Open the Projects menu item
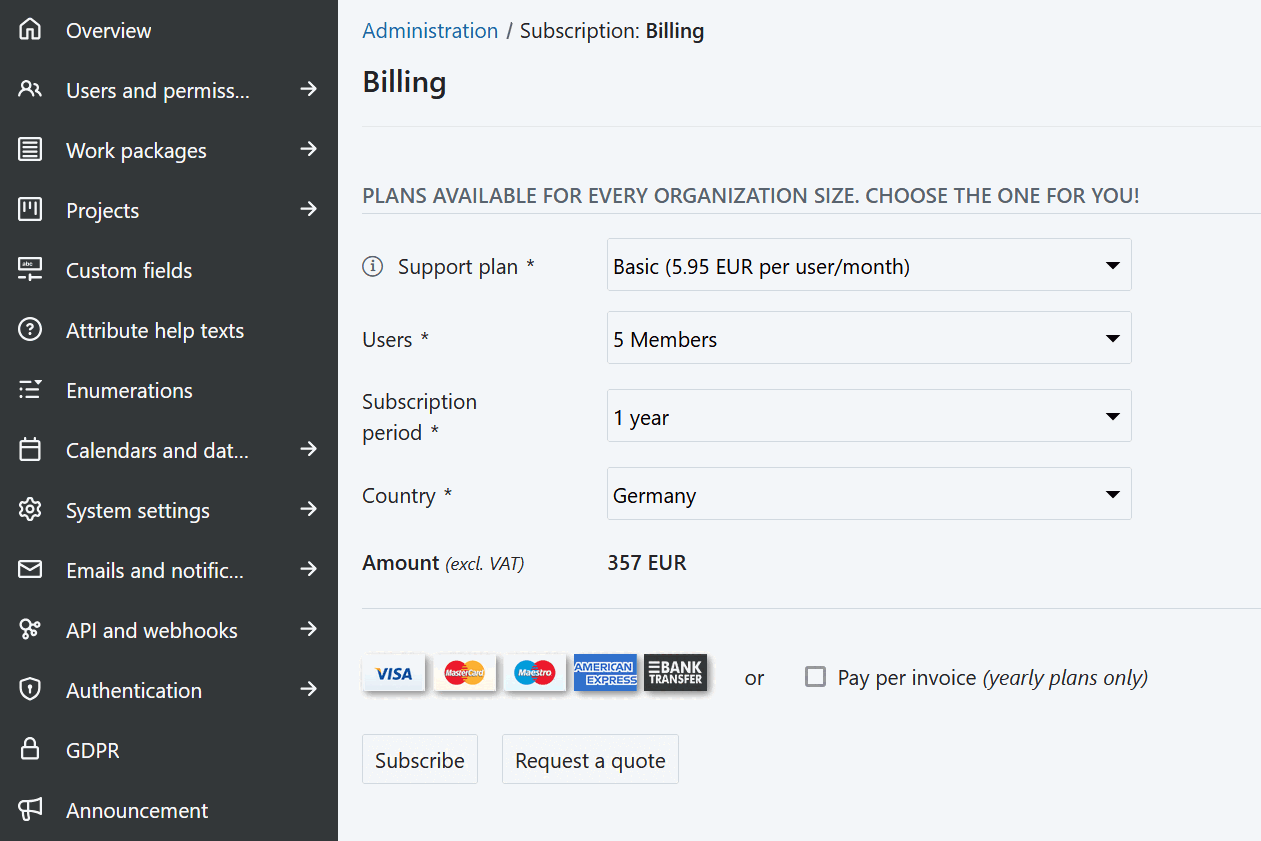The height and width of the screenshot is (841, 1261). click(103, 210)
